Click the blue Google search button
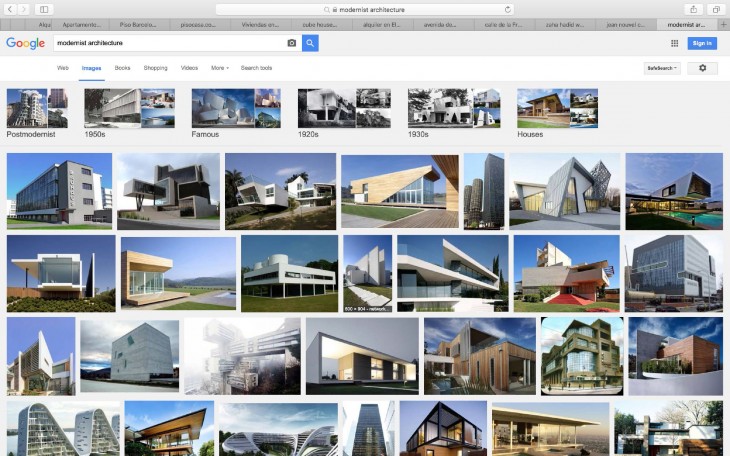 pyautogui.click(x=310, y=43)
